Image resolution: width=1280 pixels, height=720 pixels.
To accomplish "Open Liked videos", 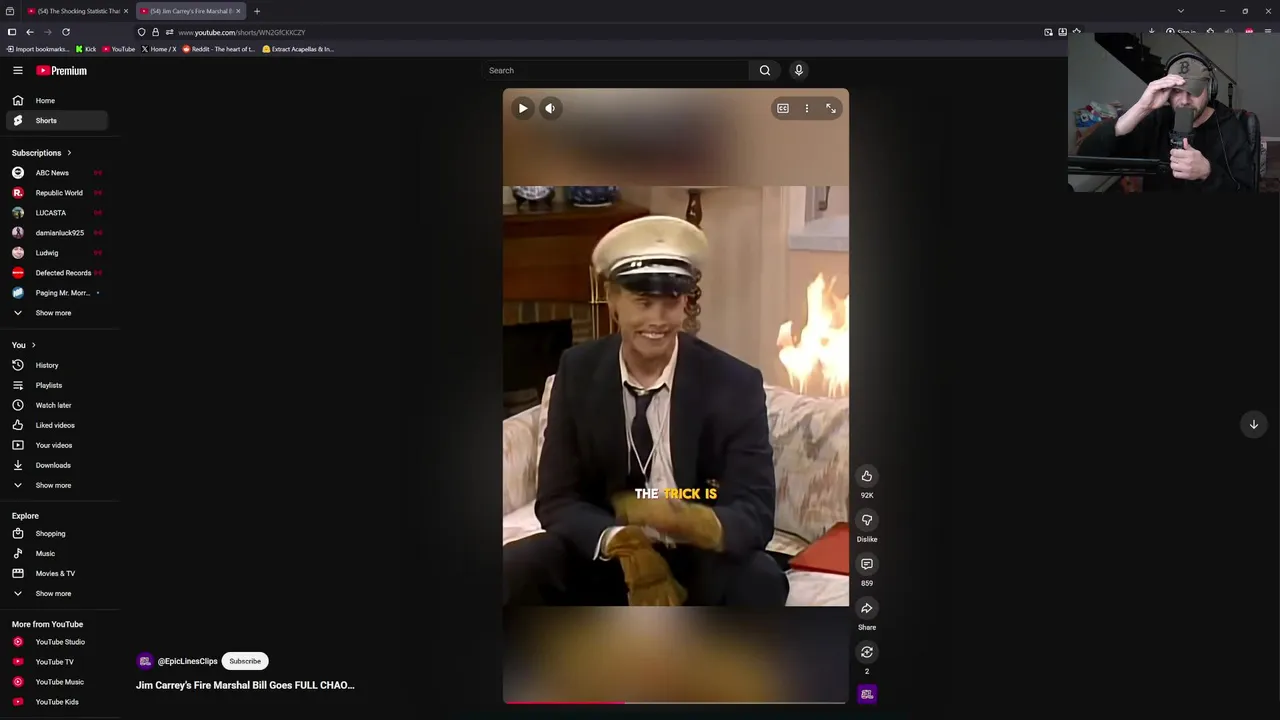I will (58, 425).
